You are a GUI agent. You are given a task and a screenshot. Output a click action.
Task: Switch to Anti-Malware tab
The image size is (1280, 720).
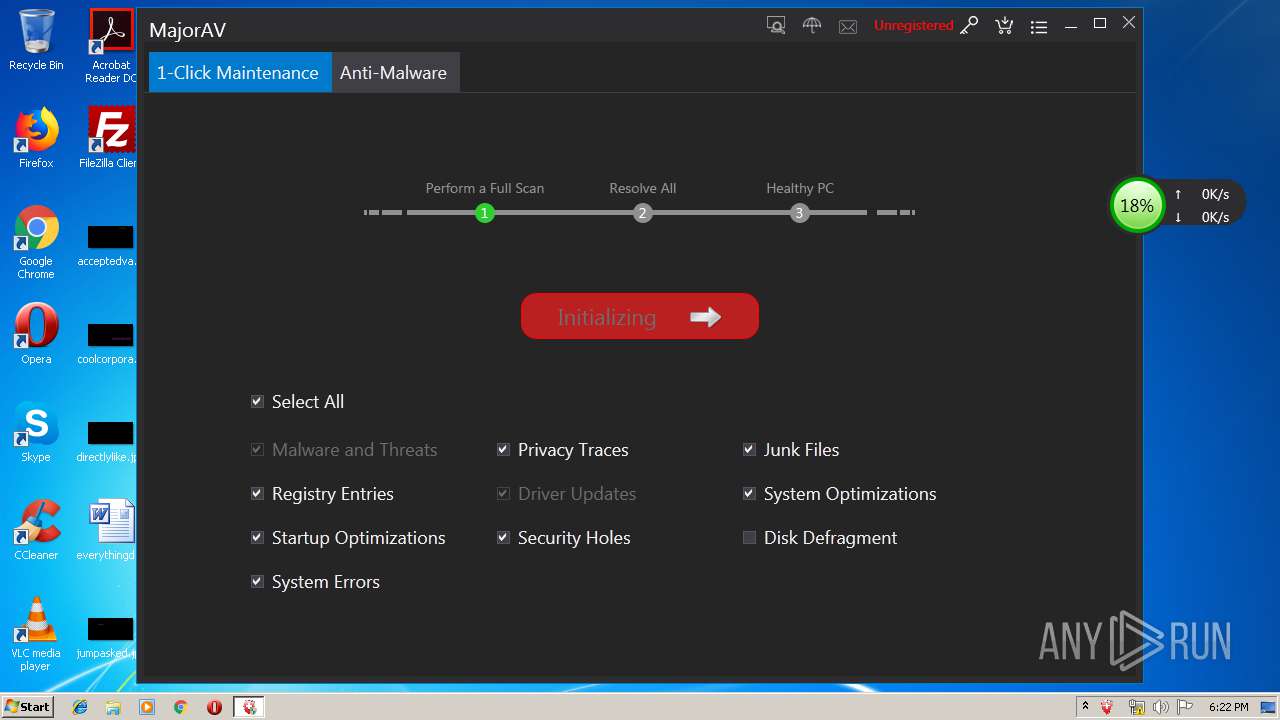tap(395, 72)
